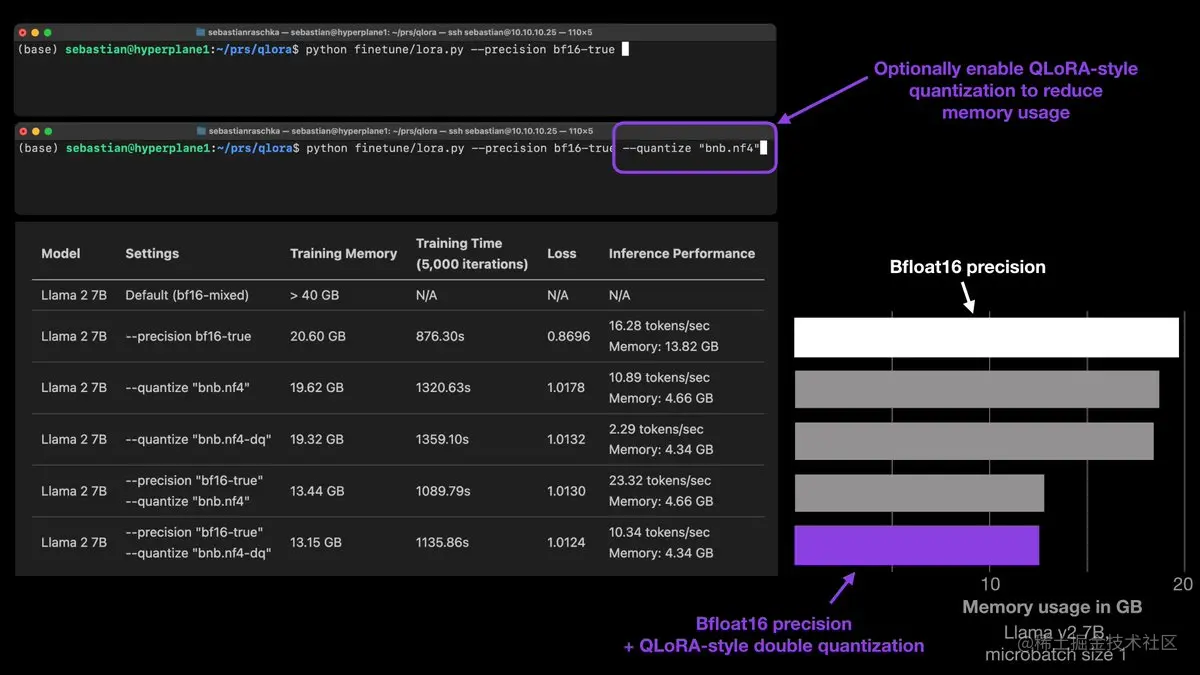Click the command line ending in bf16-true cursor
Image resolution: width=1200 pixels, height=675 pixels.
tap(323, 49)
